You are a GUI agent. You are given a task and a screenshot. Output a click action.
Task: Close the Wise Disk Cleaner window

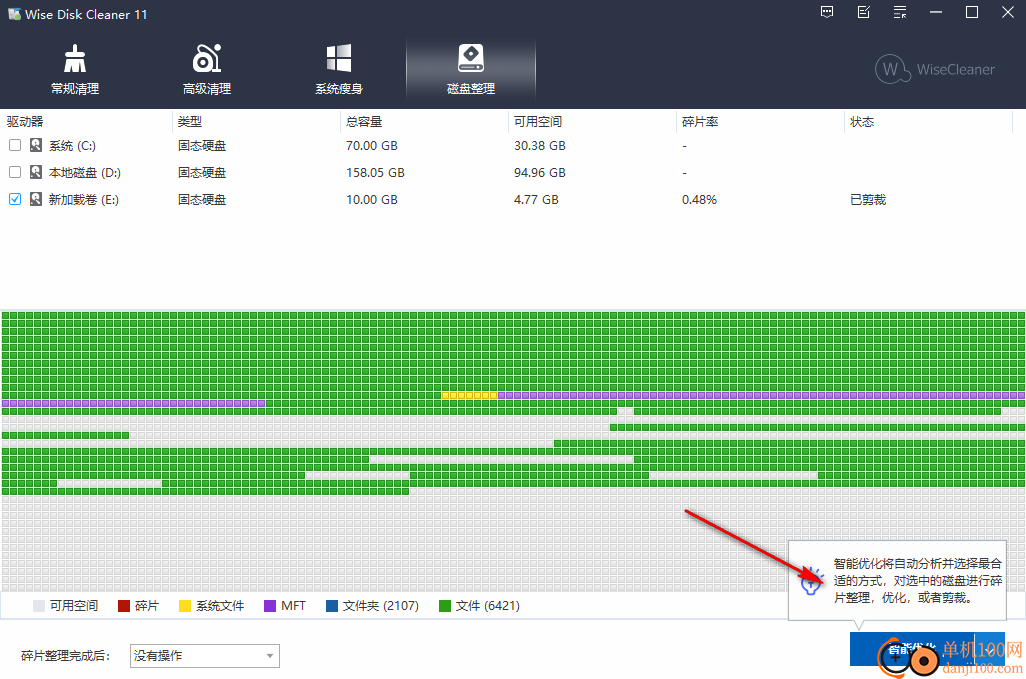point(1008,12)
